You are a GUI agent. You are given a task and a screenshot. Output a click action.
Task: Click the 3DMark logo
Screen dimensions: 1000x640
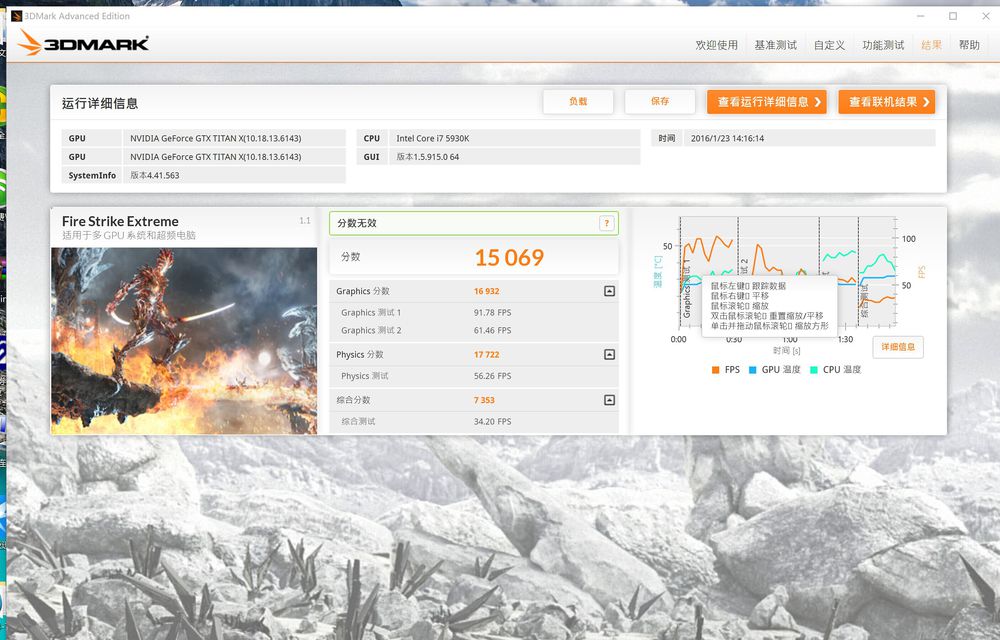point(84,43)
